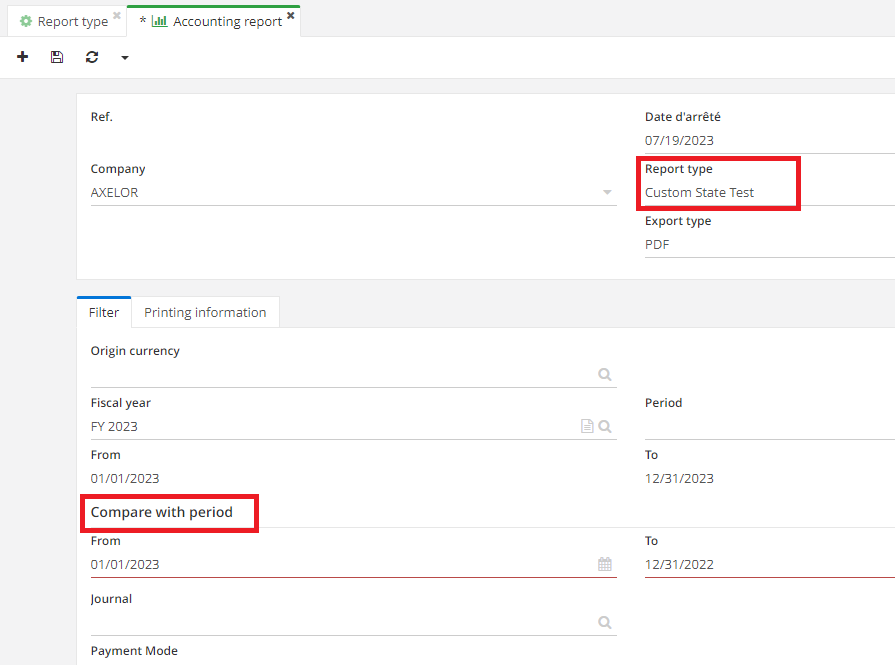Open the Printing information tab
This screenshot has height=665, width=895.
[x=205, y=312]
